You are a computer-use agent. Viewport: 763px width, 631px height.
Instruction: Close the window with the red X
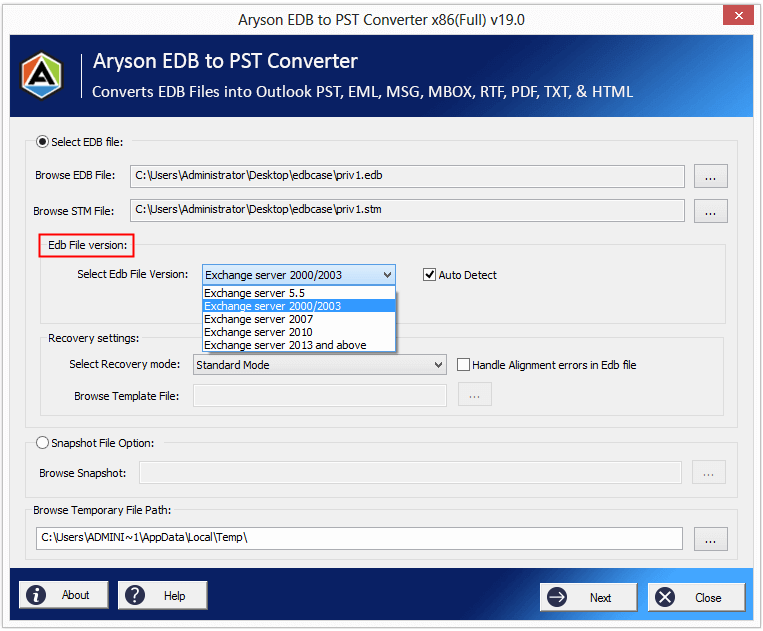(738, 16)
